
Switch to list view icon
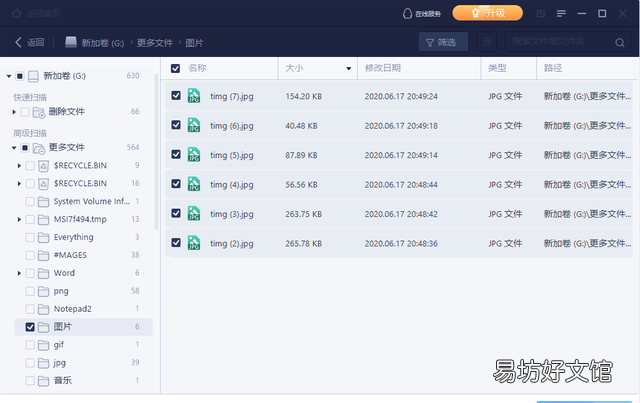(487, 42)
